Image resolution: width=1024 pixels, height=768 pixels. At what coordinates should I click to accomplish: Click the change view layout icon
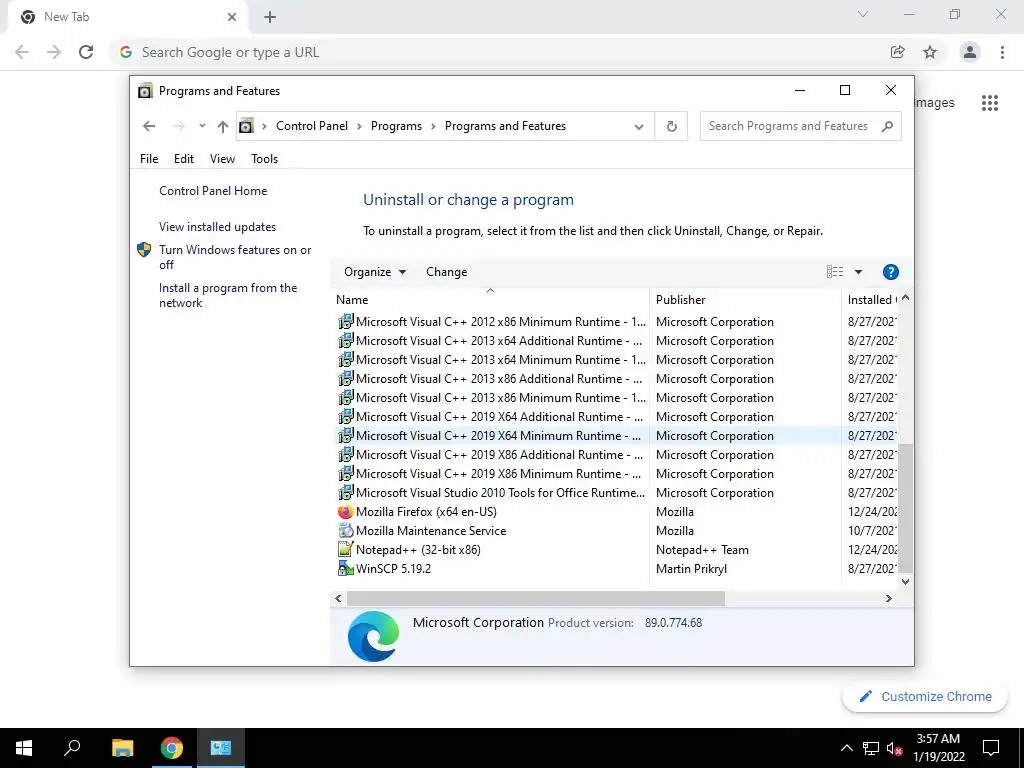835,272
